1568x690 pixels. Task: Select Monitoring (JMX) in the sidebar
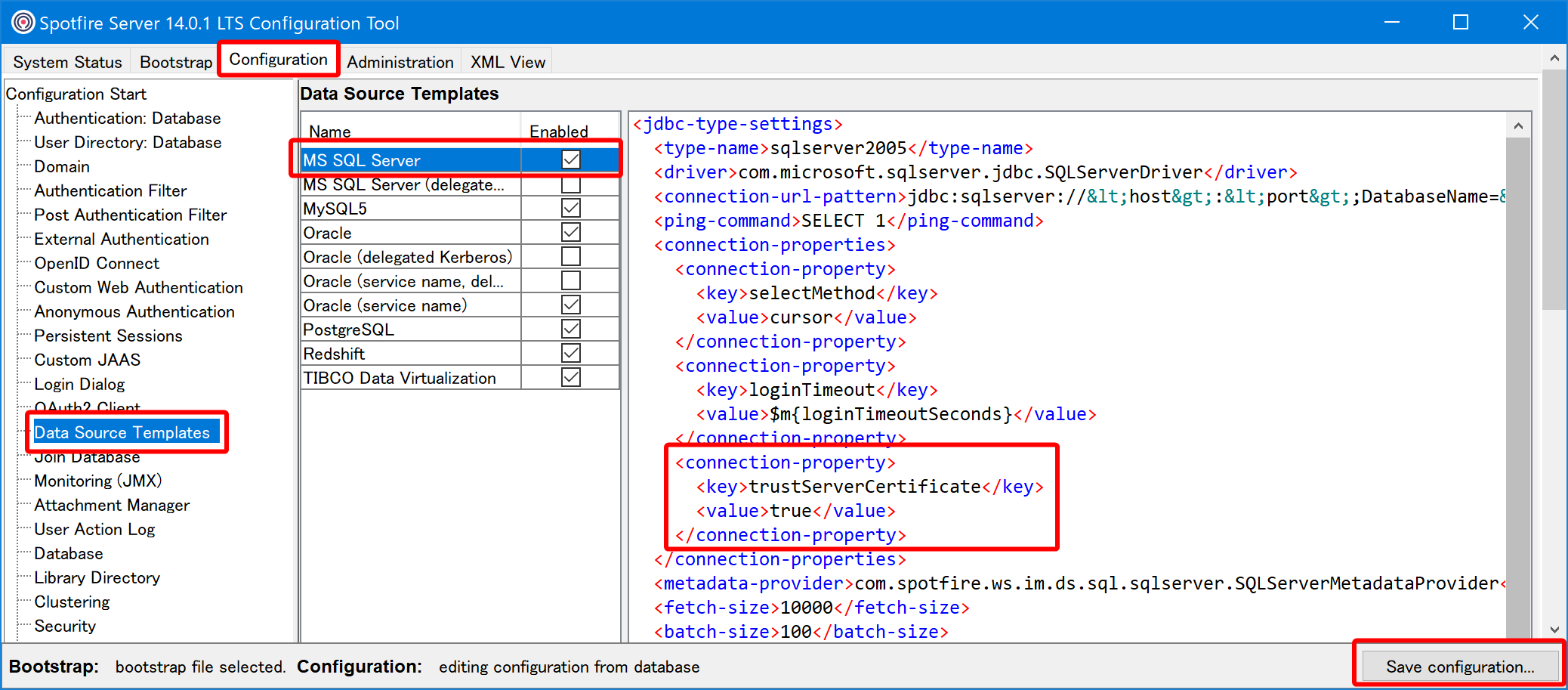tap(97, 481)
